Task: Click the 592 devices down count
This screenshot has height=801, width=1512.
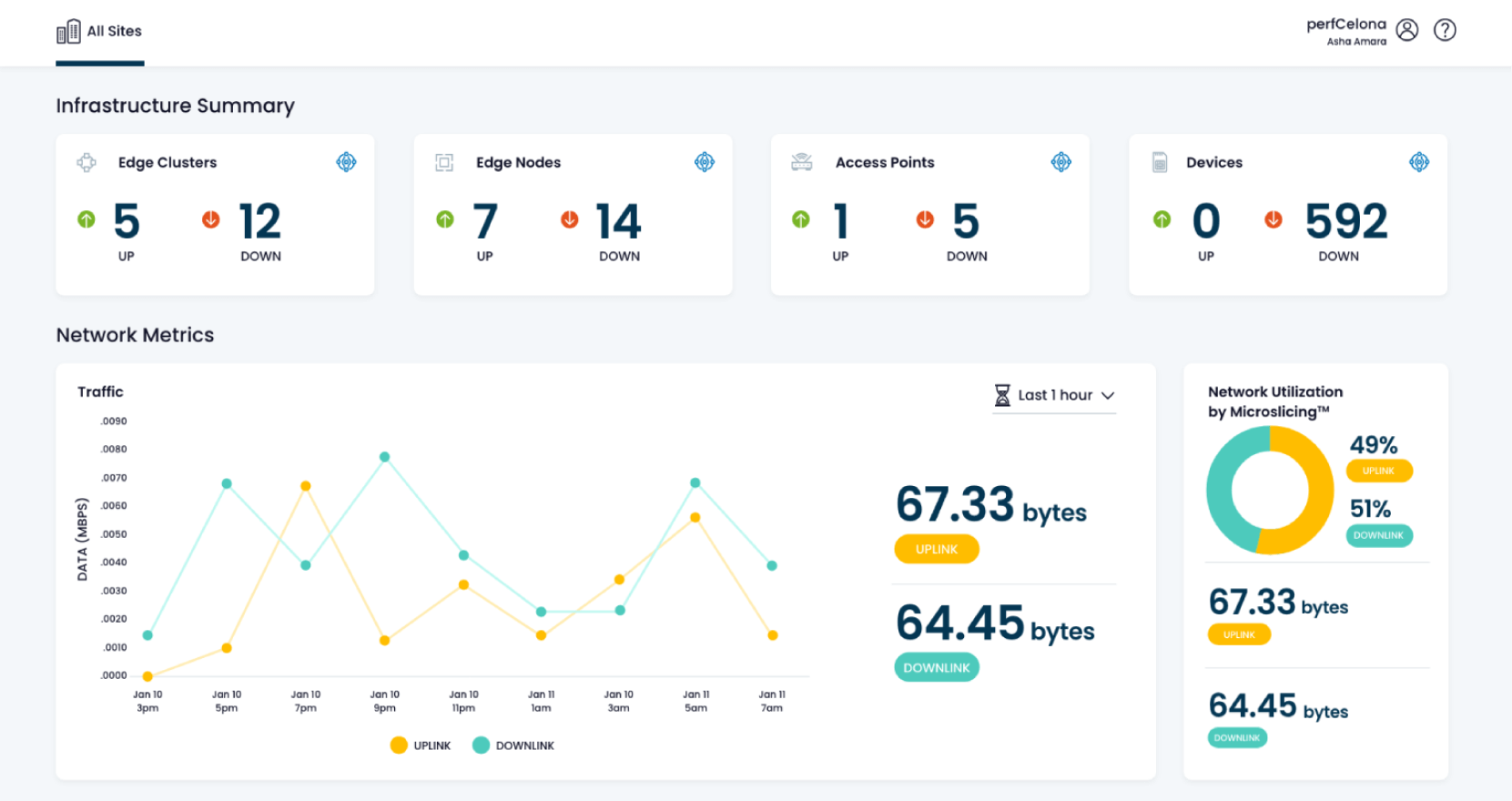Action: (x=1346, y=221)
